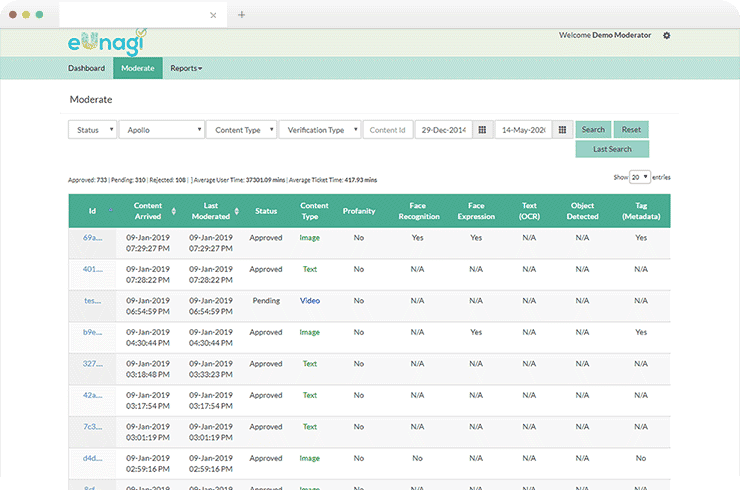740x490 pixels.
Task: Open record with Id 401...
Action: point(92,270)
